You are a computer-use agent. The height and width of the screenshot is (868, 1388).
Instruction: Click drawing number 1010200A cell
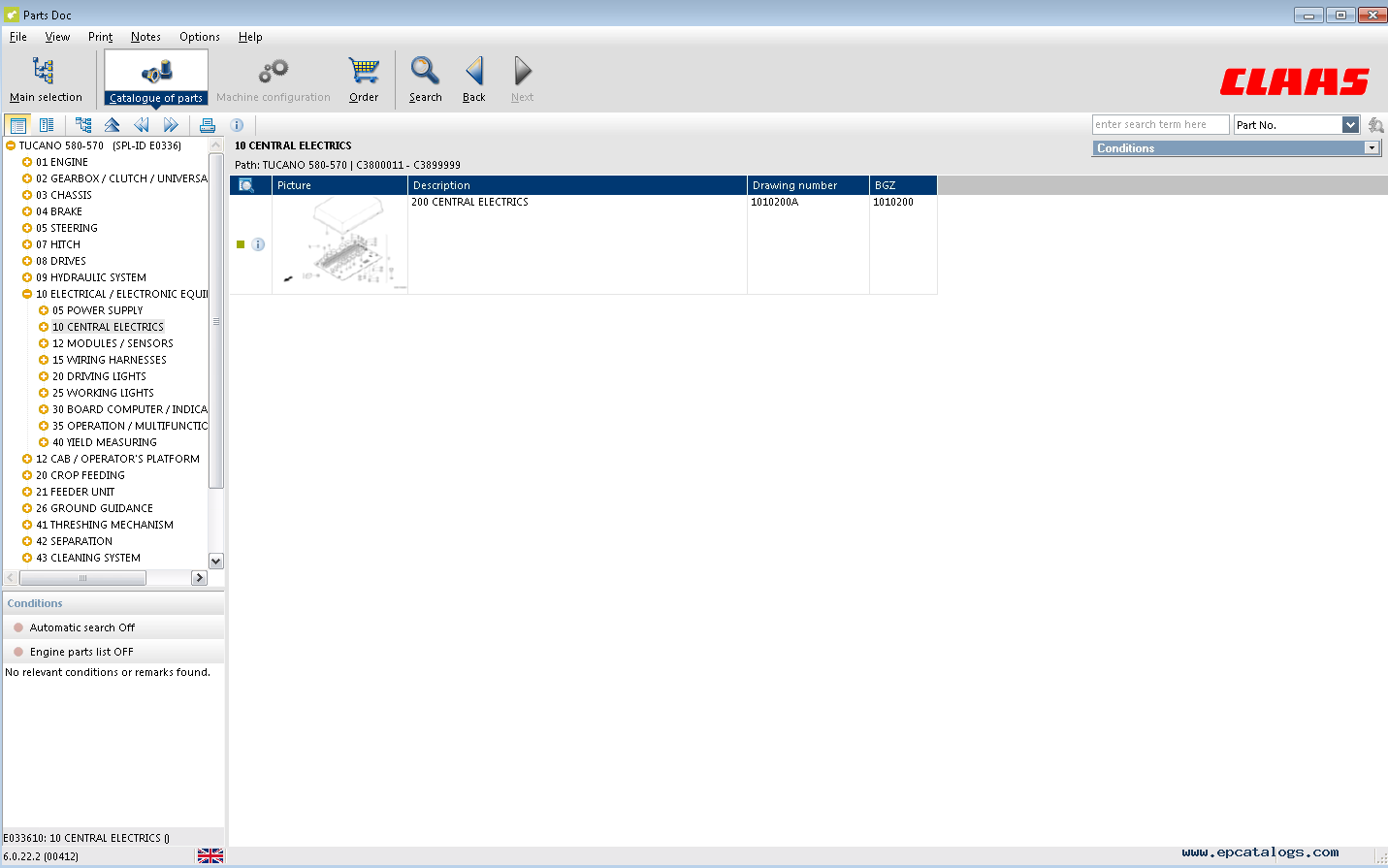pyautogui.click(x=774, y=203)
